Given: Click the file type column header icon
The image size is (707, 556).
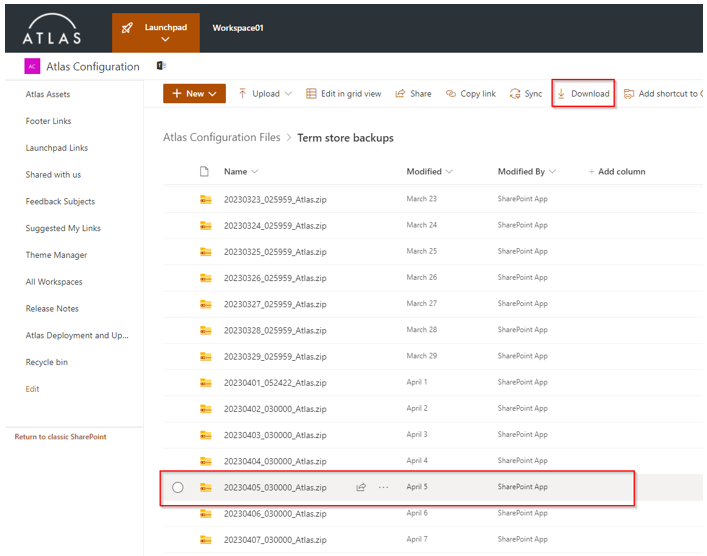Looking at the screenshot, I should 205,172.
